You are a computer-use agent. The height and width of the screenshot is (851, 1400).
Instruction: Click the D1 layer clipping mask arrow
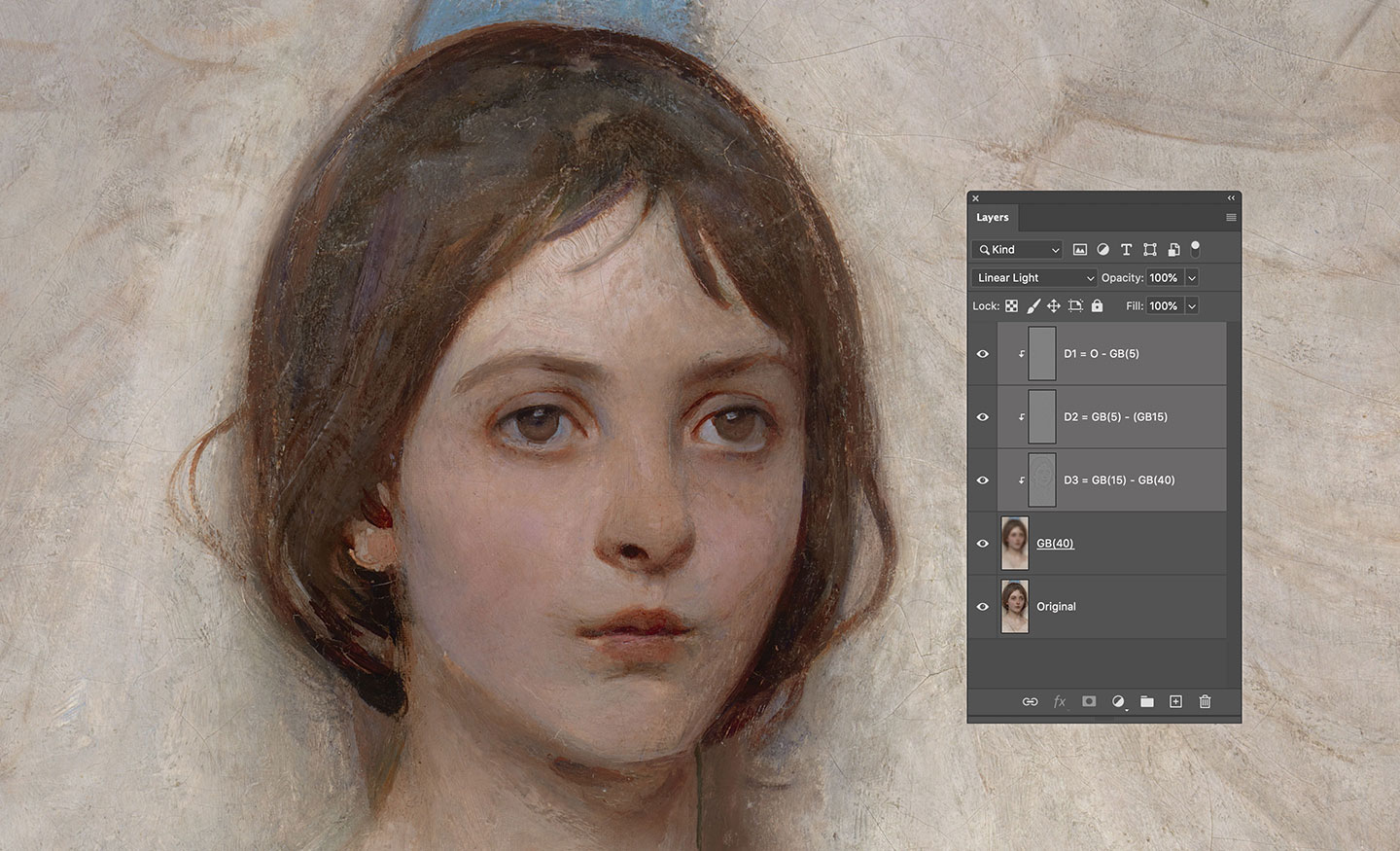click(1022, 354)
